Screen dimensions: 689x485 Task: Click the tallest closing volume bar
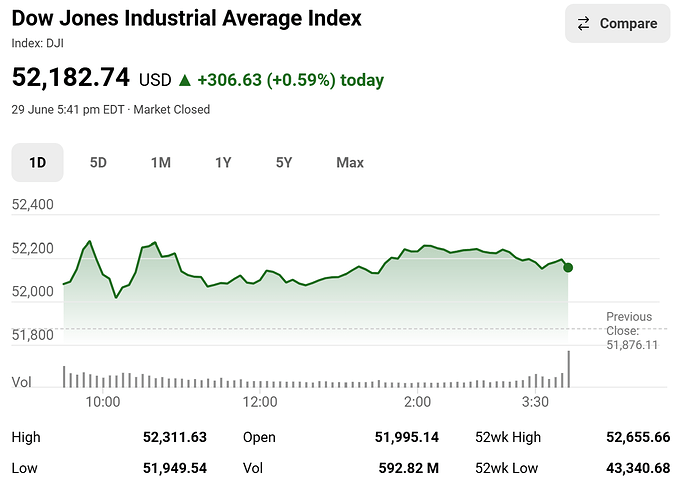click(x=569, y=369)
